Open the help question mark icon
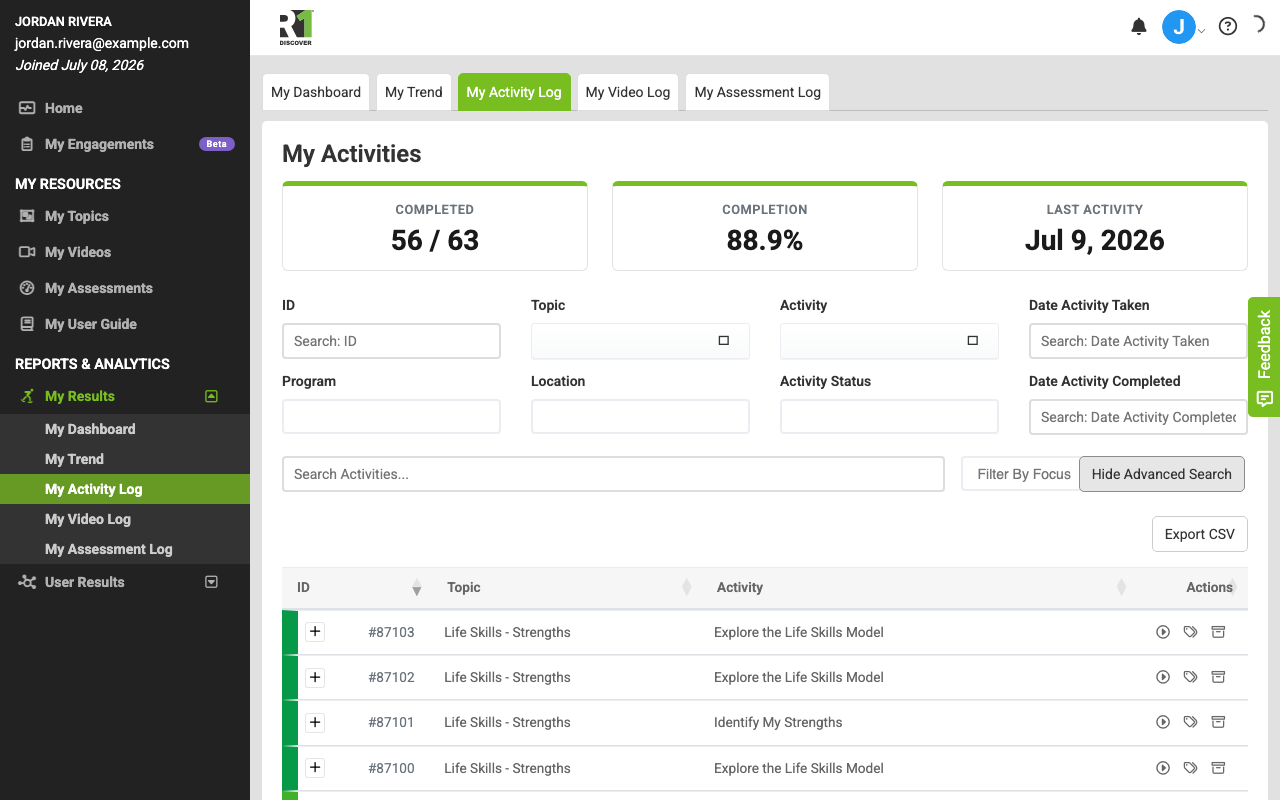Image resolution: width=1280 pixels, height=800 pixels. pyautogui.click(x=1228, y=27)
